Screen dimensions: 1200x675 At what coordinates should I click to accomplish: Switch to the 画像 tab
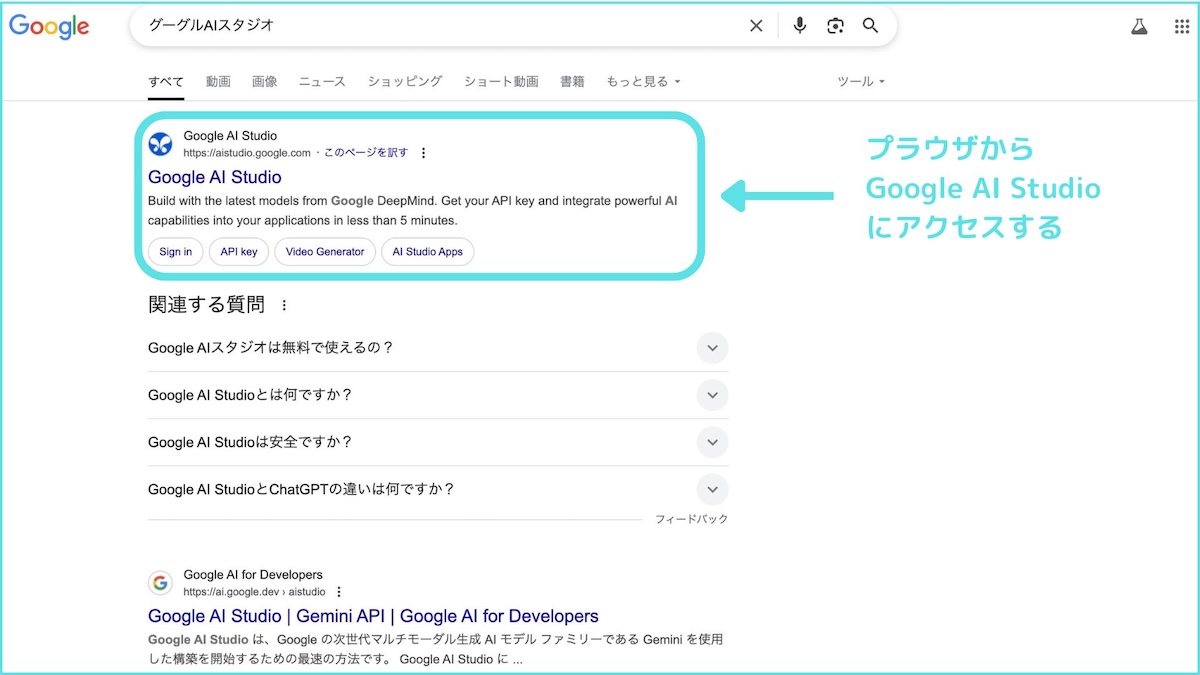(265, 82)
